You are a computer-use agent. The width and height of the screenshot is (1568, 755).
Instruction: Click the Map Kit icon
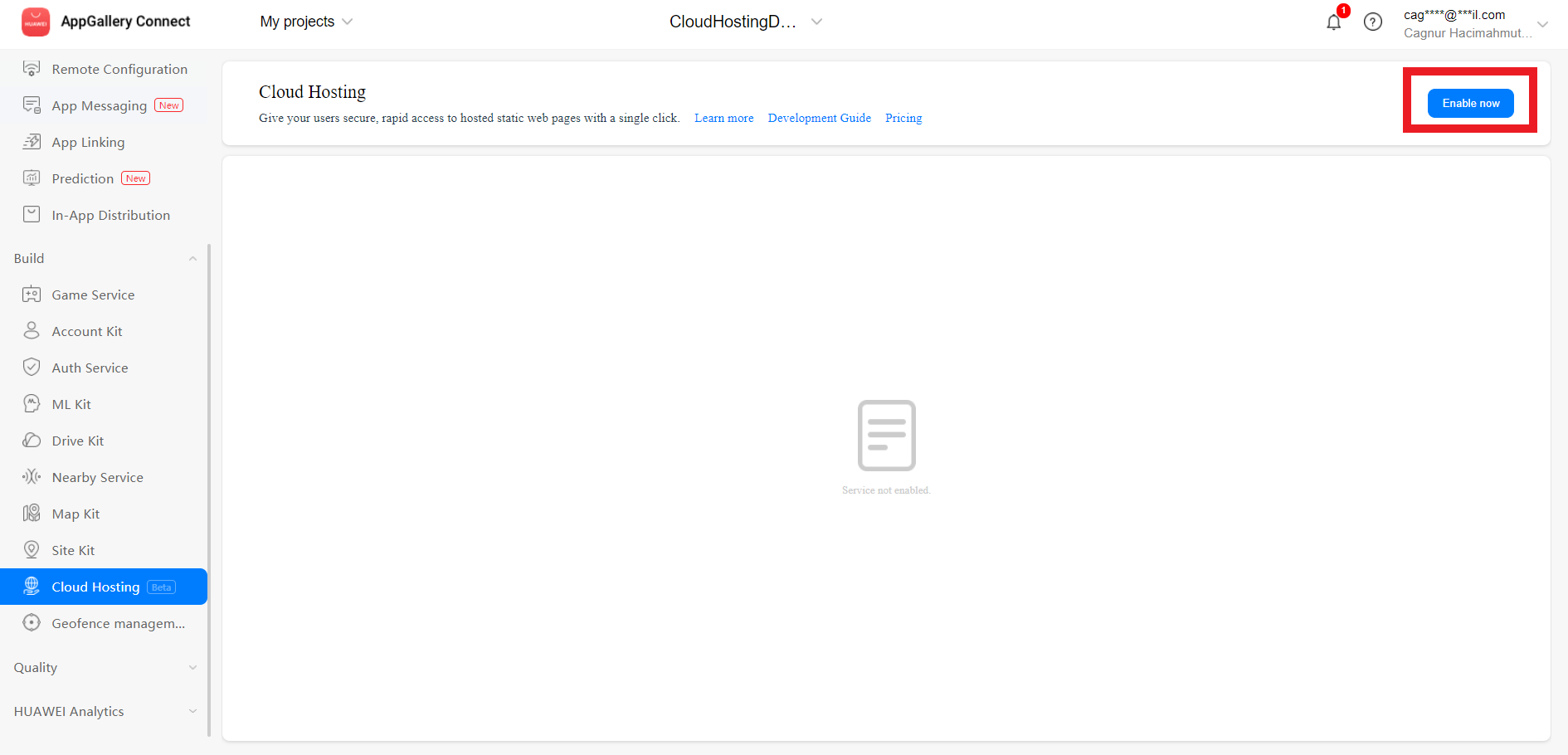pyautogui.click(x=32, y=514)
